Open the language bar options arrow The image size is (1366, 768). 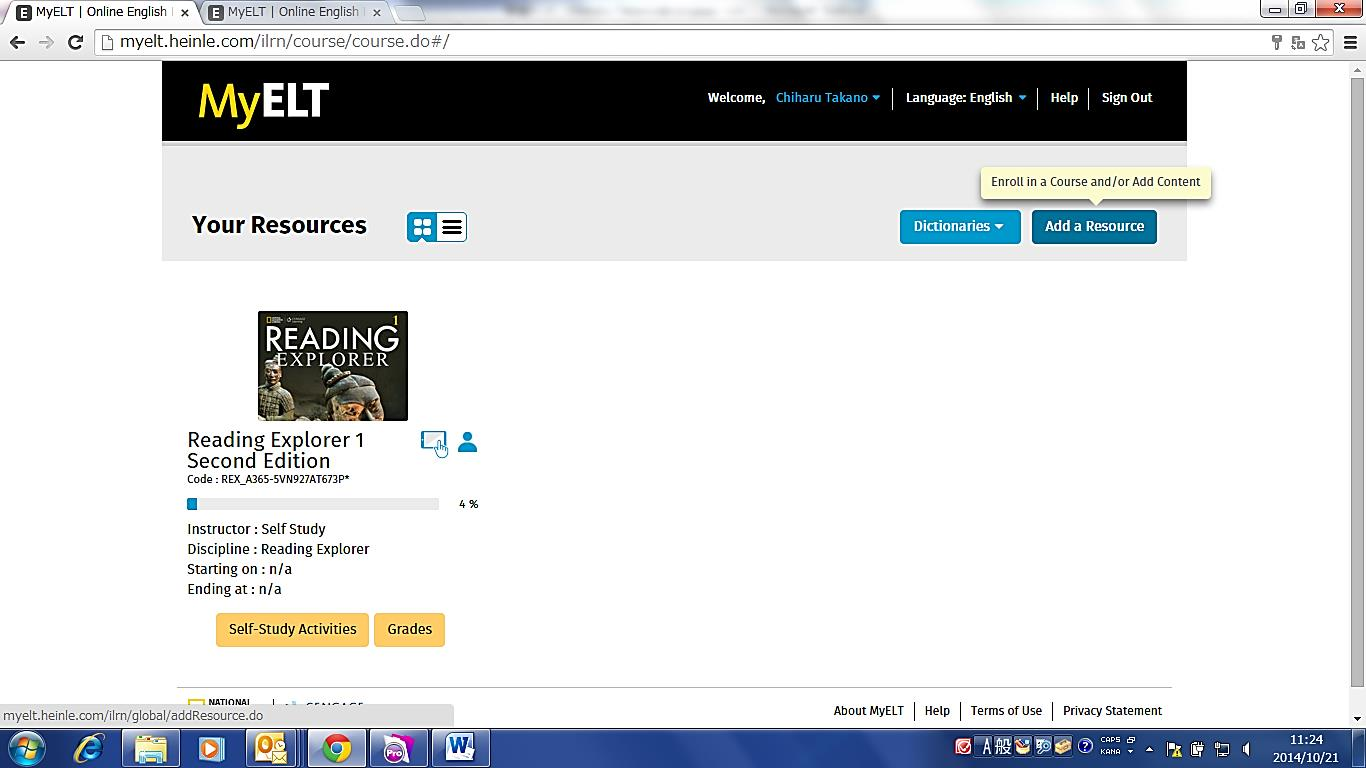(x=1131, y=752)
